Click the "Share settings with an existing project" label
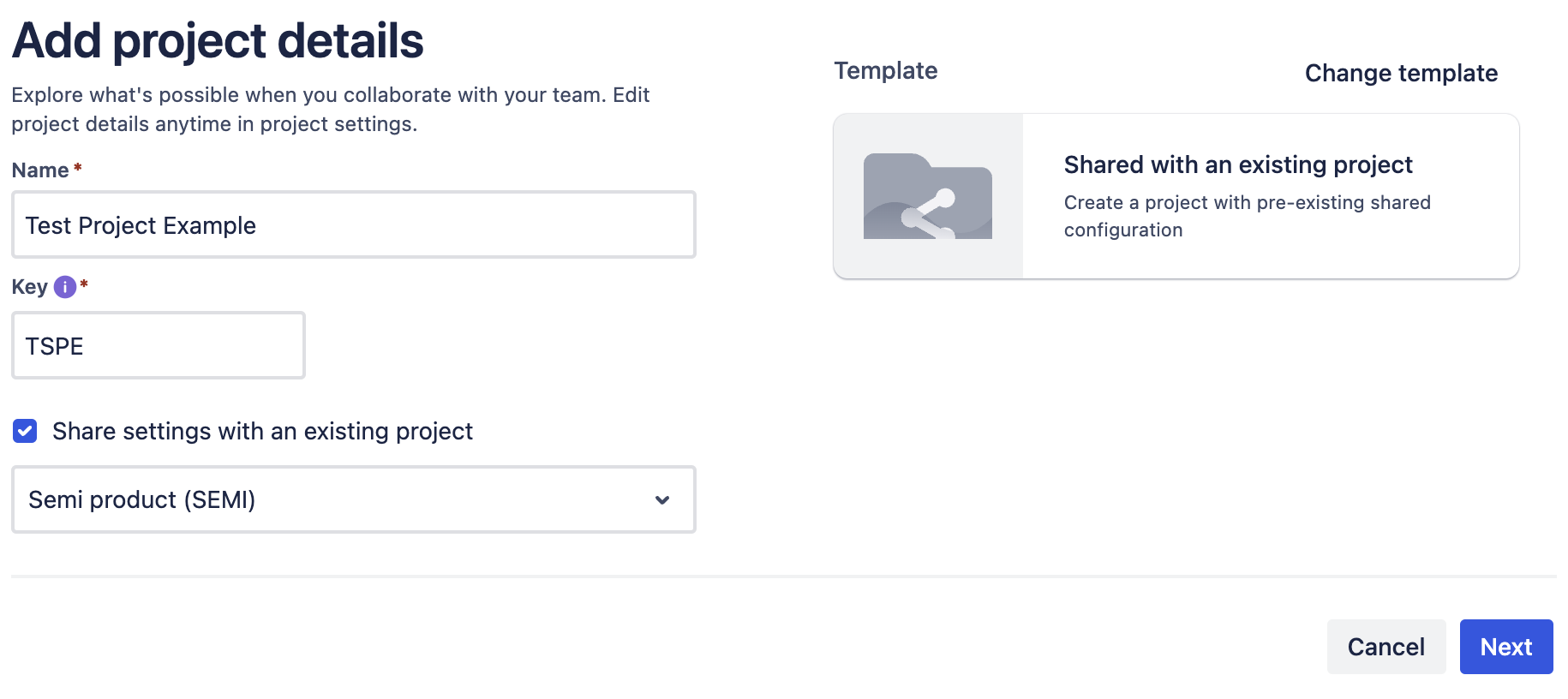Image resolution: width=1568 pixels, height=699 pixels. pos(262,431)
